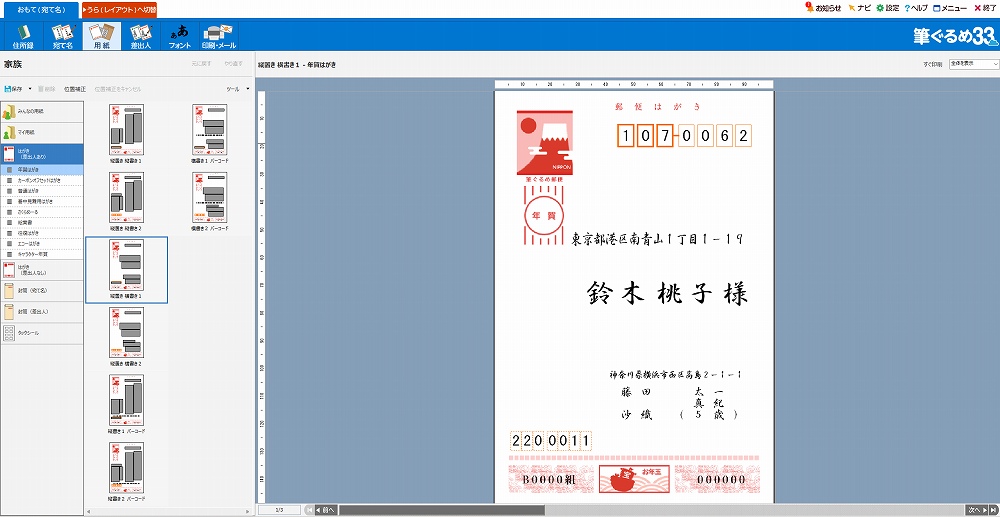The image size is (1000, 517).
Task: Open the ナビ navigation guide
Action: (860, 8)
